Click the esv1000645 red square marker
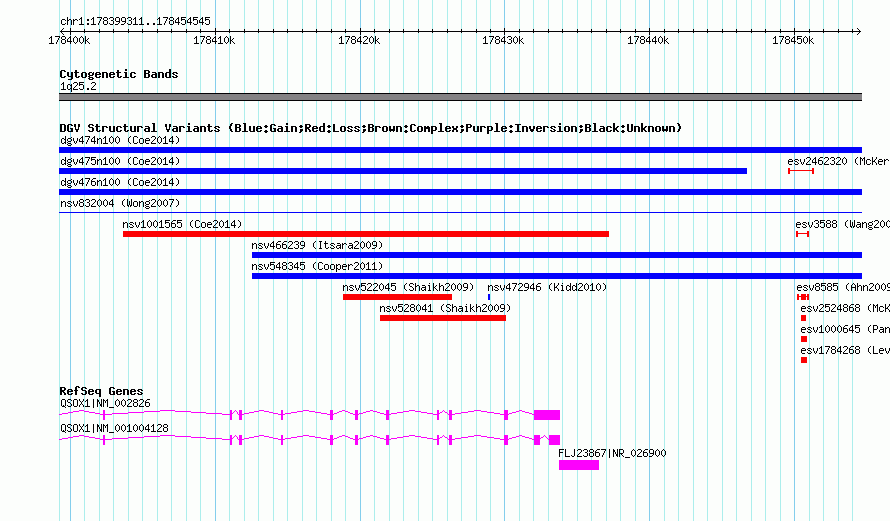890x521 pixels. coord(804,339)
